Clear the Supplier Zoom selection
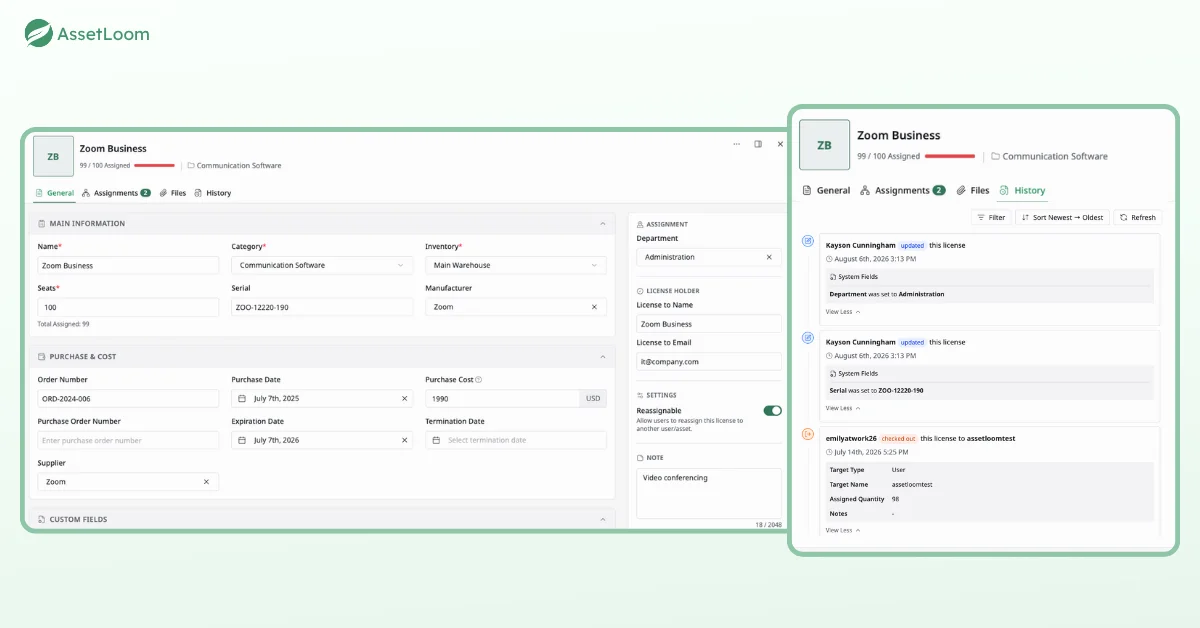This screenshot has height=628, width=1200. (x=206, y=481)
